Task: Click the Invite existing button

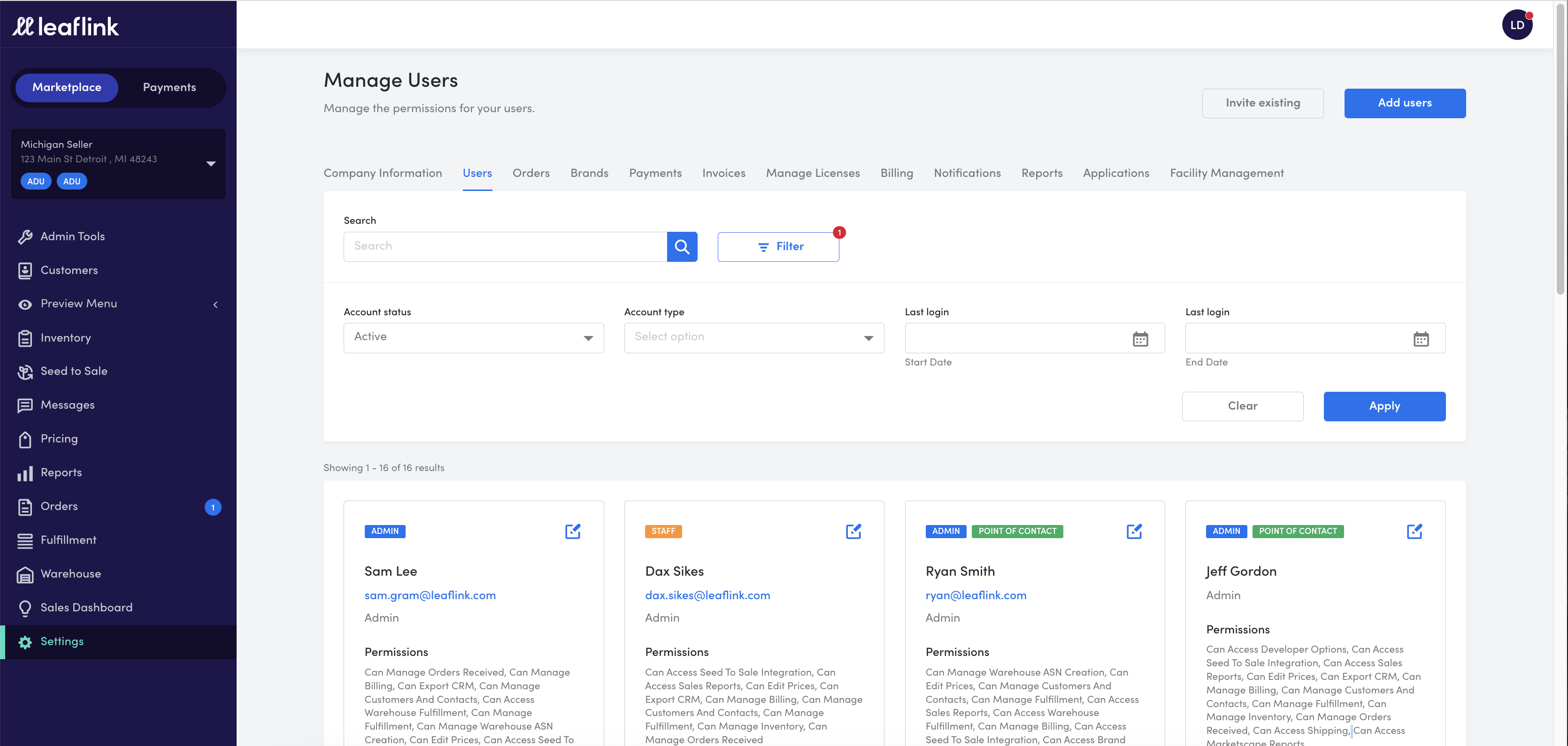Action: tap(1262, 103)
